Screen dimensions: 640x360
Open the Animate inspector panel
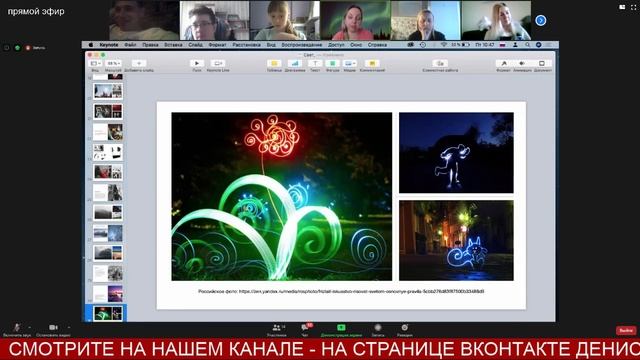(522, 63)
